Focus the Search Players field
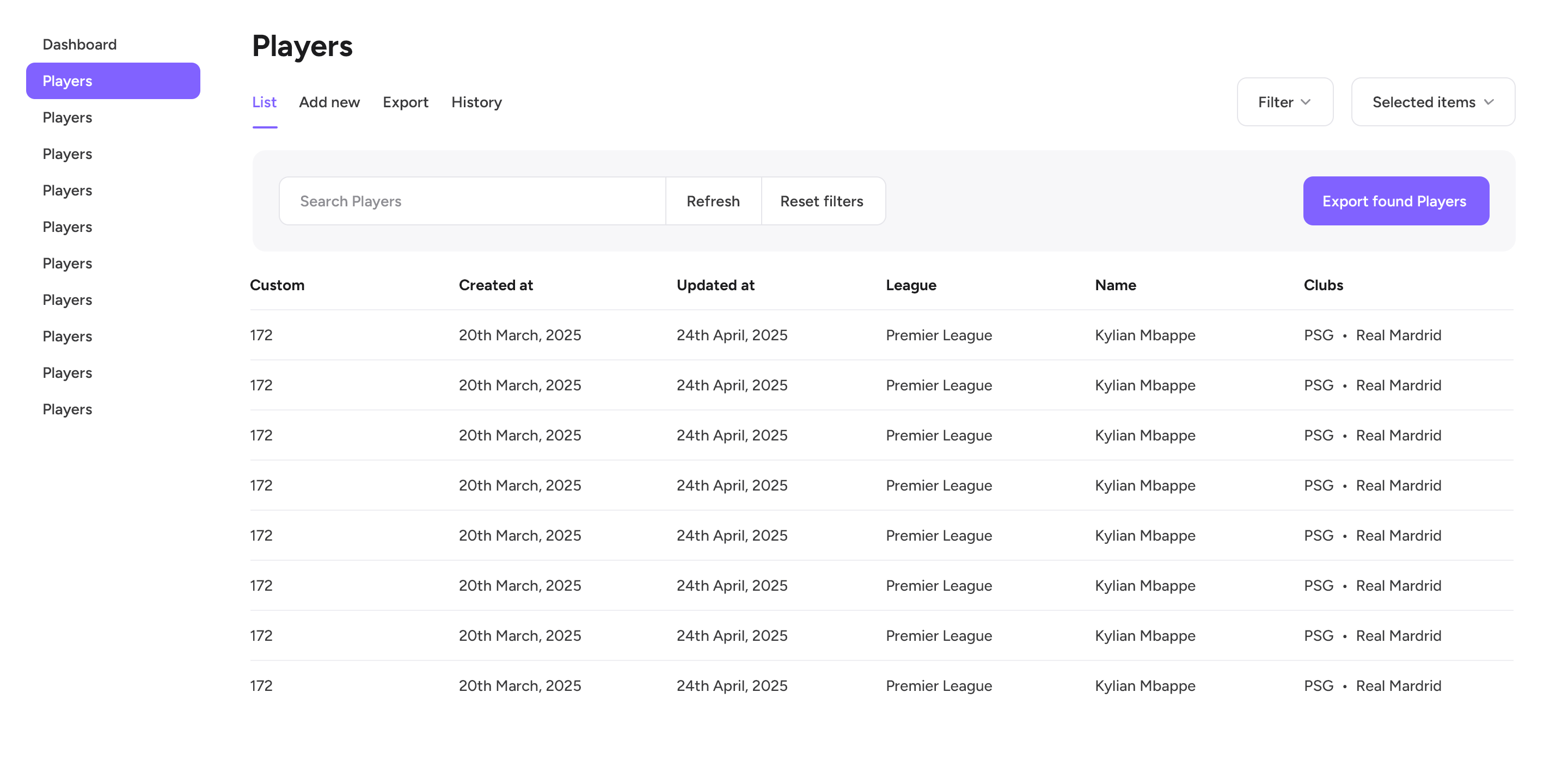The width and height of the screenshot is (1568, 784). 473,201
